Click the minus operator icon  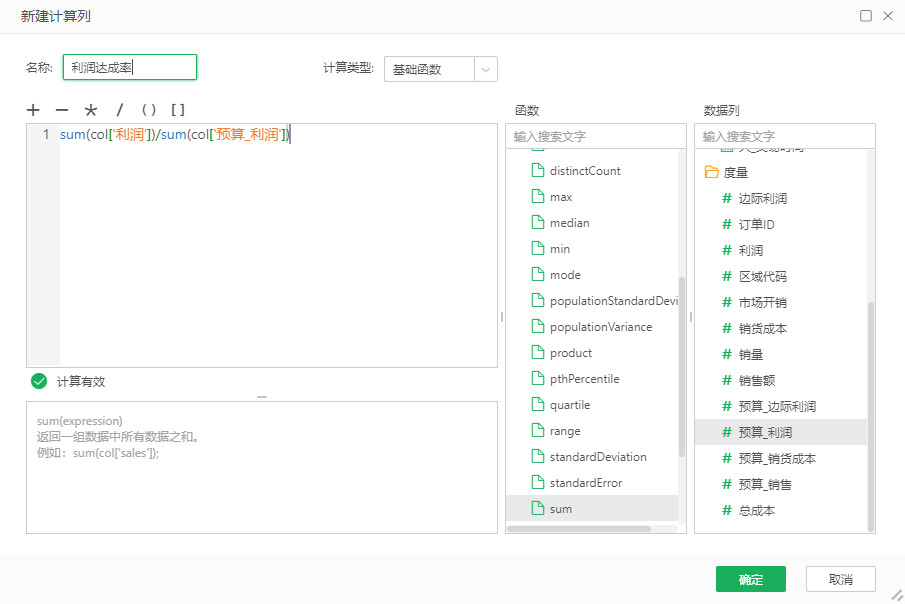pyautogui.click(x=62, y=110)
